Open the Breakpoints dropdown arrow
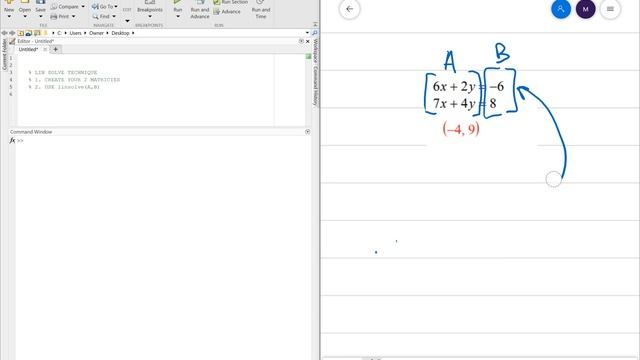 point(150,16)
